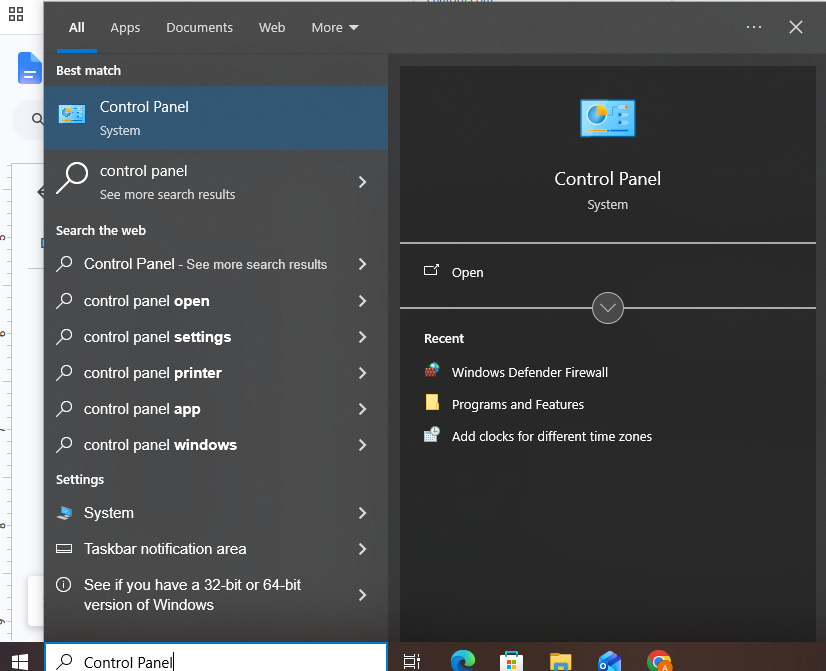The width and height of the screenshot is (826, 671).
Task: Close the search panel with X
Action: click(x=795, y=27)
